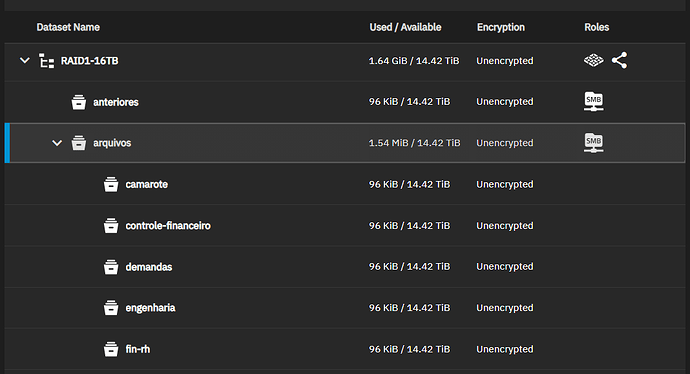Viewport: 690px width, 374px height.
Task: Click the share role icon for RAID1-16TB
Action: [620, 60]
